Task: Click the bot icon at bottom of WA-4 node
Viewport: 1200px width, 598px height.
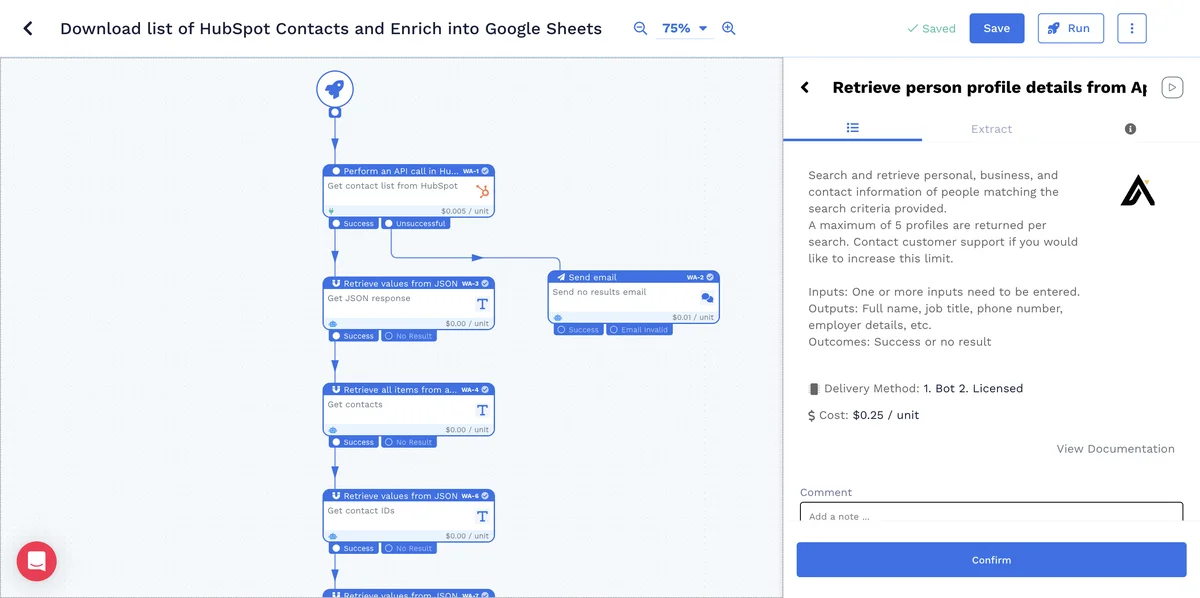Action: [332, 430]
